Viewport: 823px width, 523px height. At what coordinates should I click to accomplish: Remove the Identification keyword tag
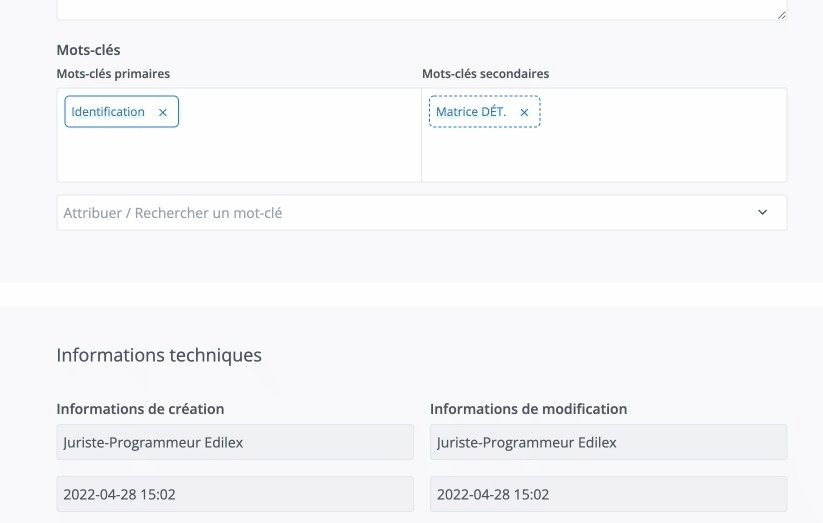coord(163,113)
